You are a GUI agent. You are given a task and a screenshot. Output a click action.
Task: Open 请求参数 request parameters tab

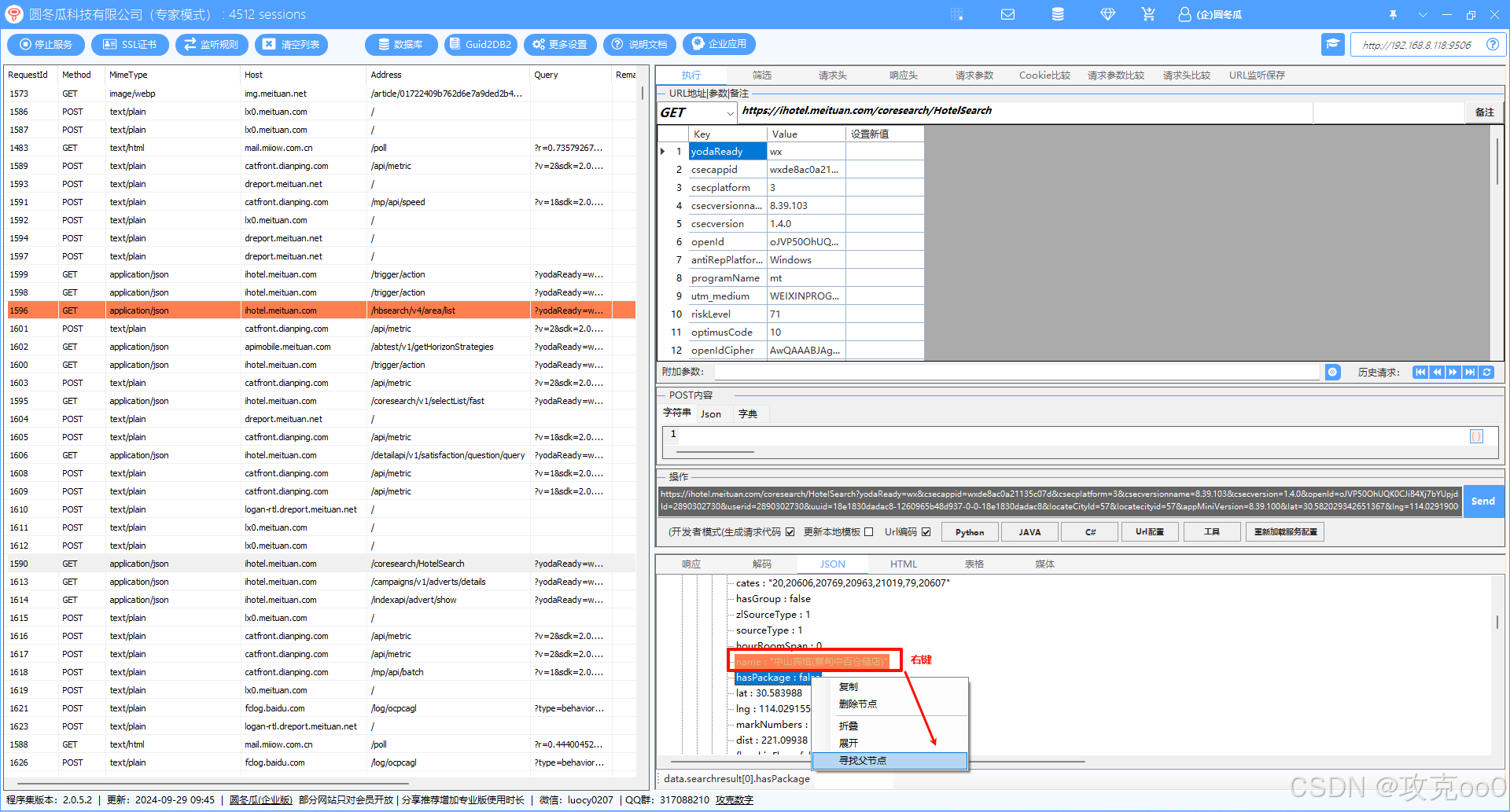point(974,75)
